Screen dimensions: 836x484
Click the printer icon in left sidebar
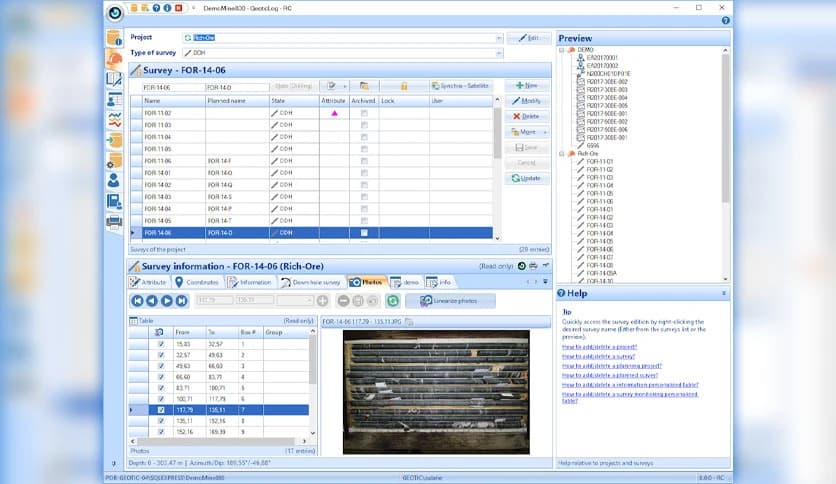114,222
